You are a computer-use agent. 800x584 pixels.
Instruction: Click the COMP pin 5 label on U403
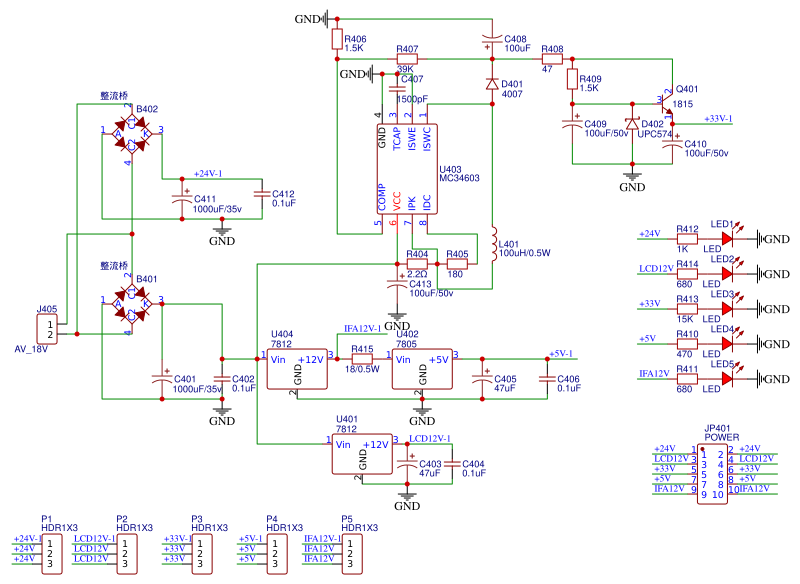382,198
